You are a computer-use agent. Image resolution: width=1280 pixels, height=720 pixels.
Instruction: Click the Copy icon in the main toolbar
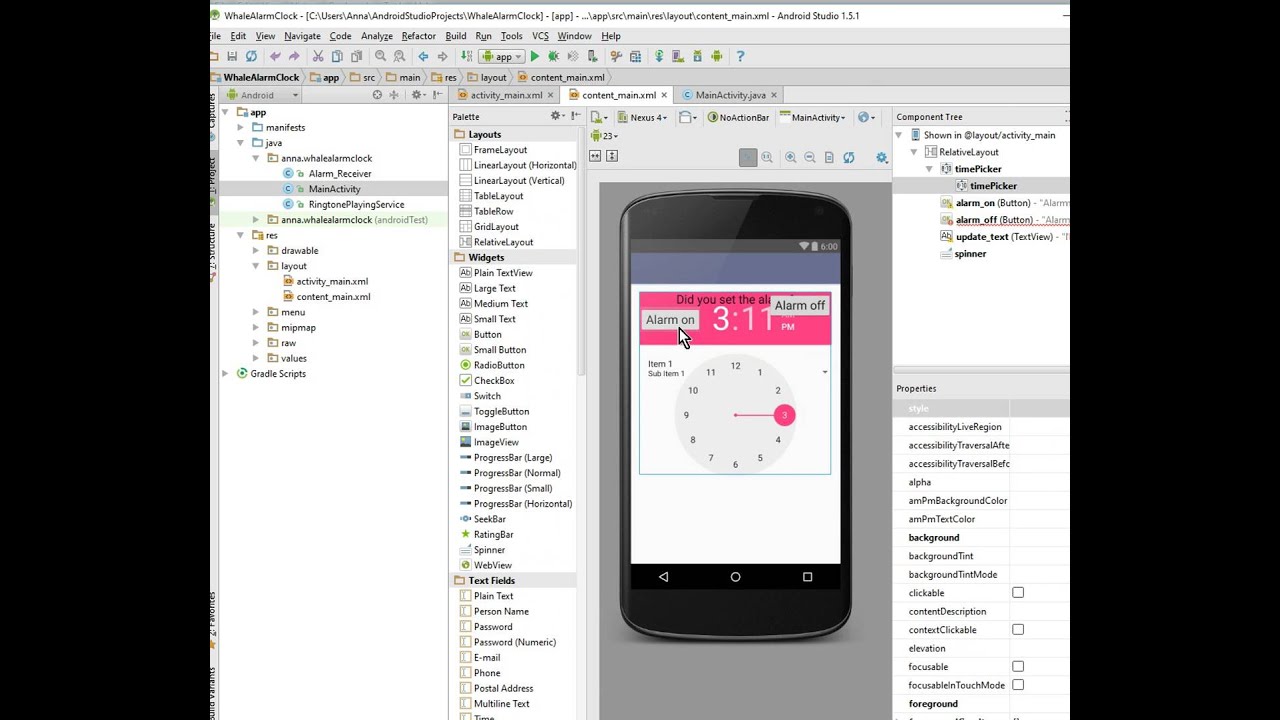pos(337,57)
